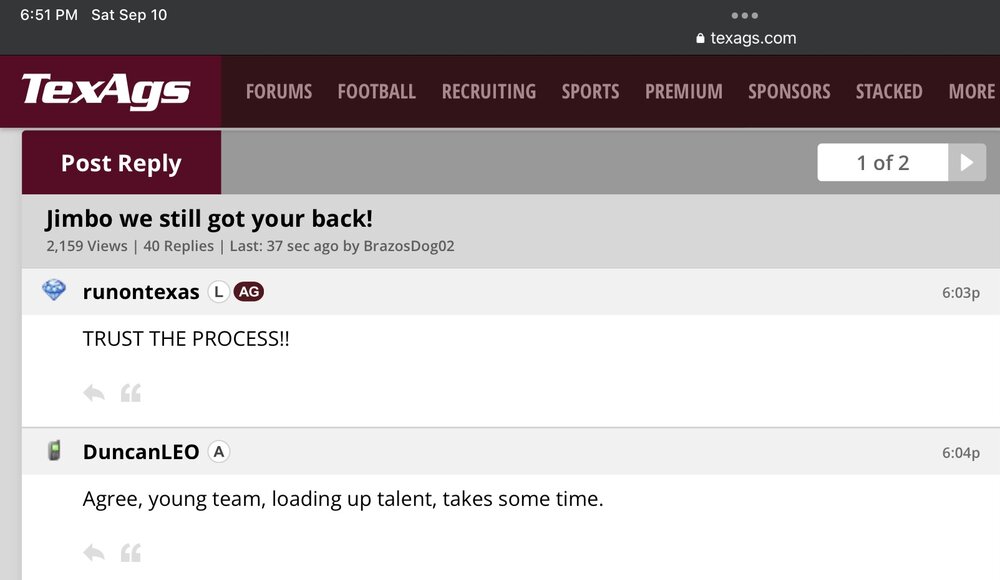Open the runontexas user profile link
Viewport: 1000px width, 580px height.
(x=141, y=292)
